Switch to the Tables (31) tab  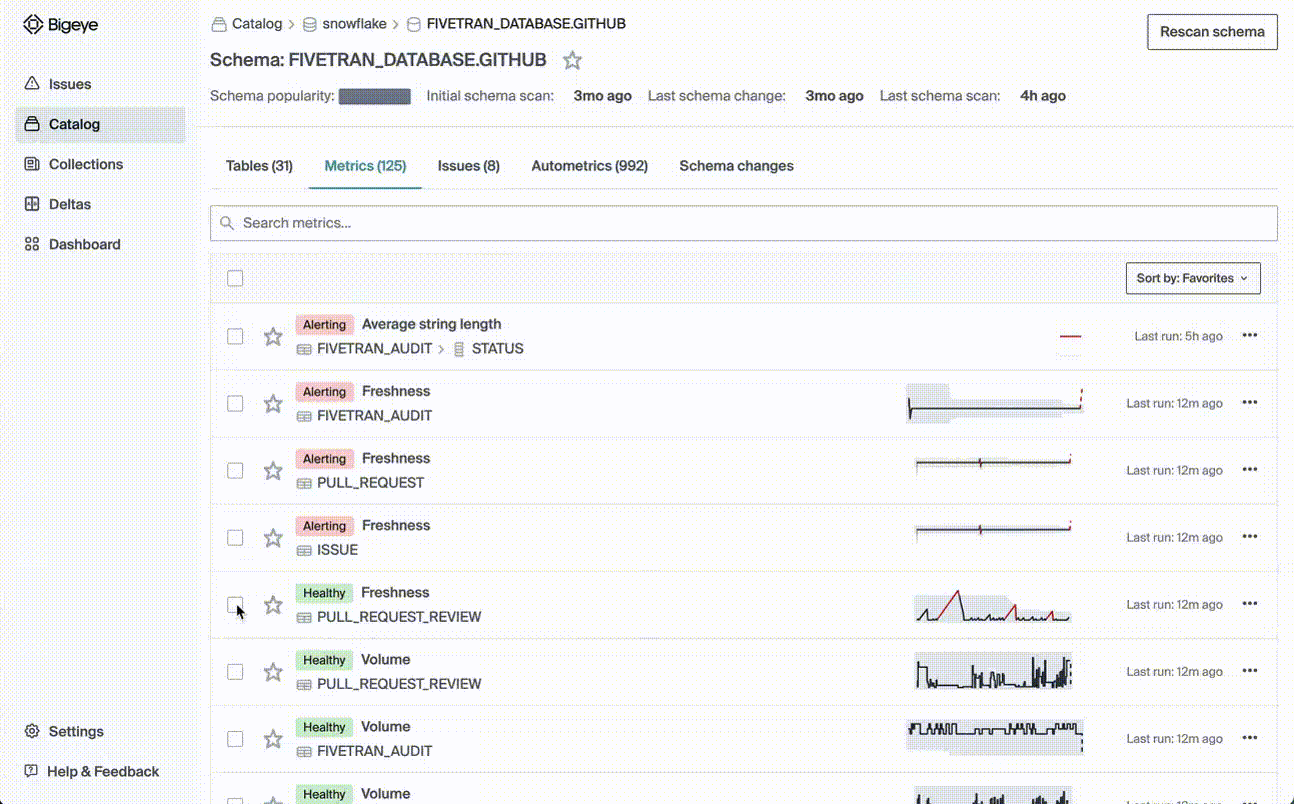point(259,166)
